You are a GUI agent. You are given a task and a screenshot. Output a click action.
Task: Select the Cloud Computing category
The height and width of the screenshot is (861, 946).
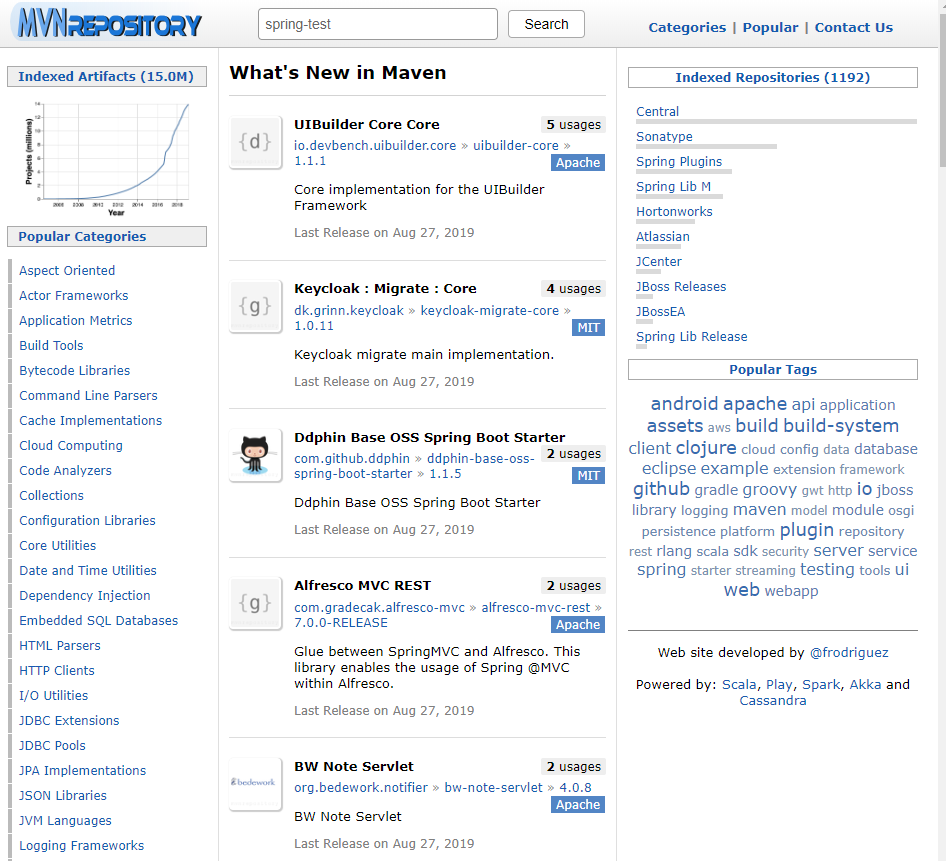(71, 446)
